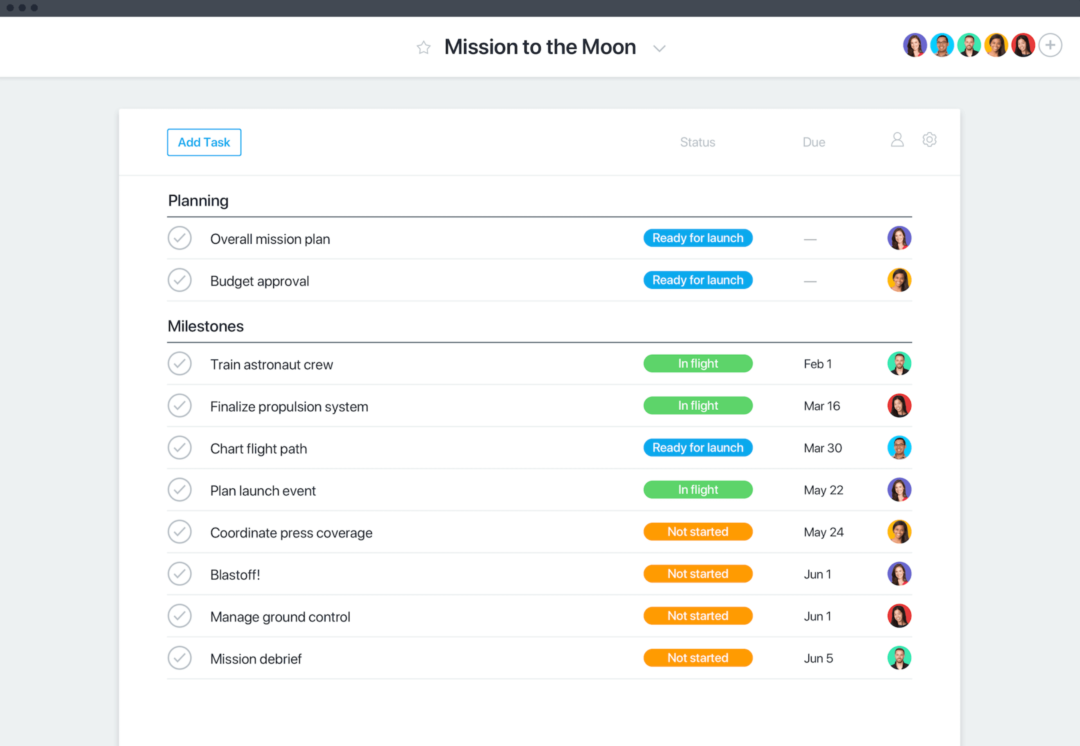The image size is (1080, 746).
Task: Filter tasks using the assignee person icon
Action: (897, 140)
